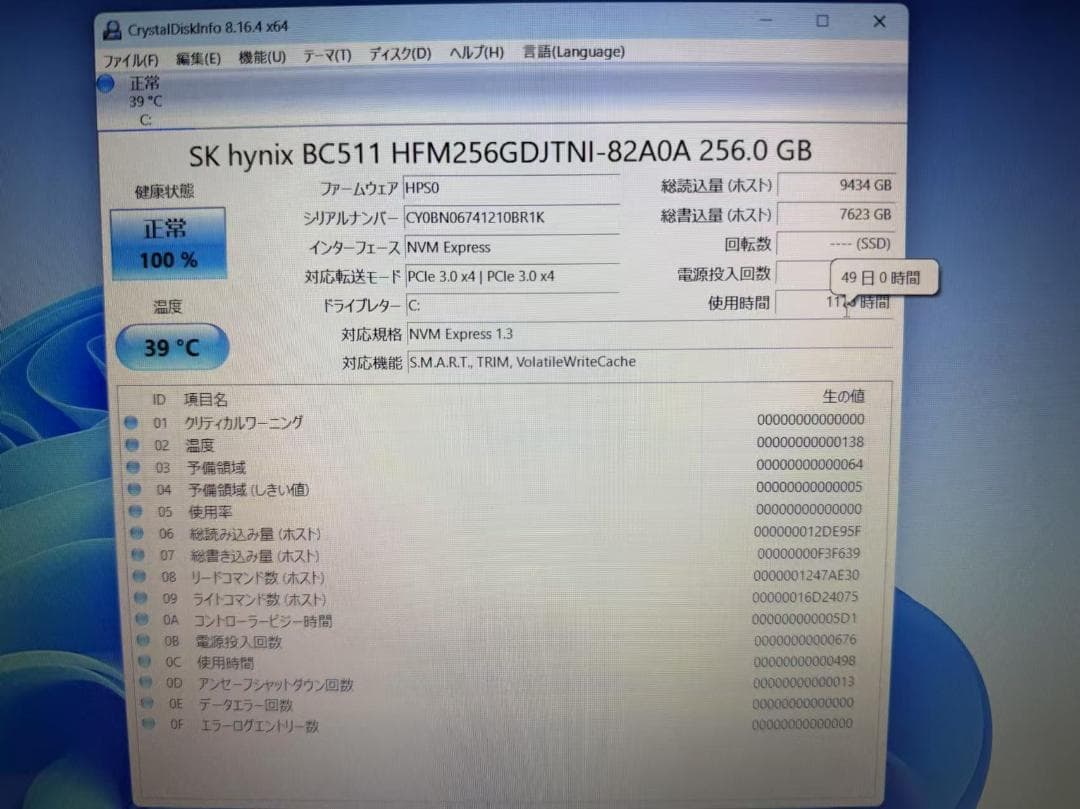Open the テーマ(T) menu

point(325,57)
